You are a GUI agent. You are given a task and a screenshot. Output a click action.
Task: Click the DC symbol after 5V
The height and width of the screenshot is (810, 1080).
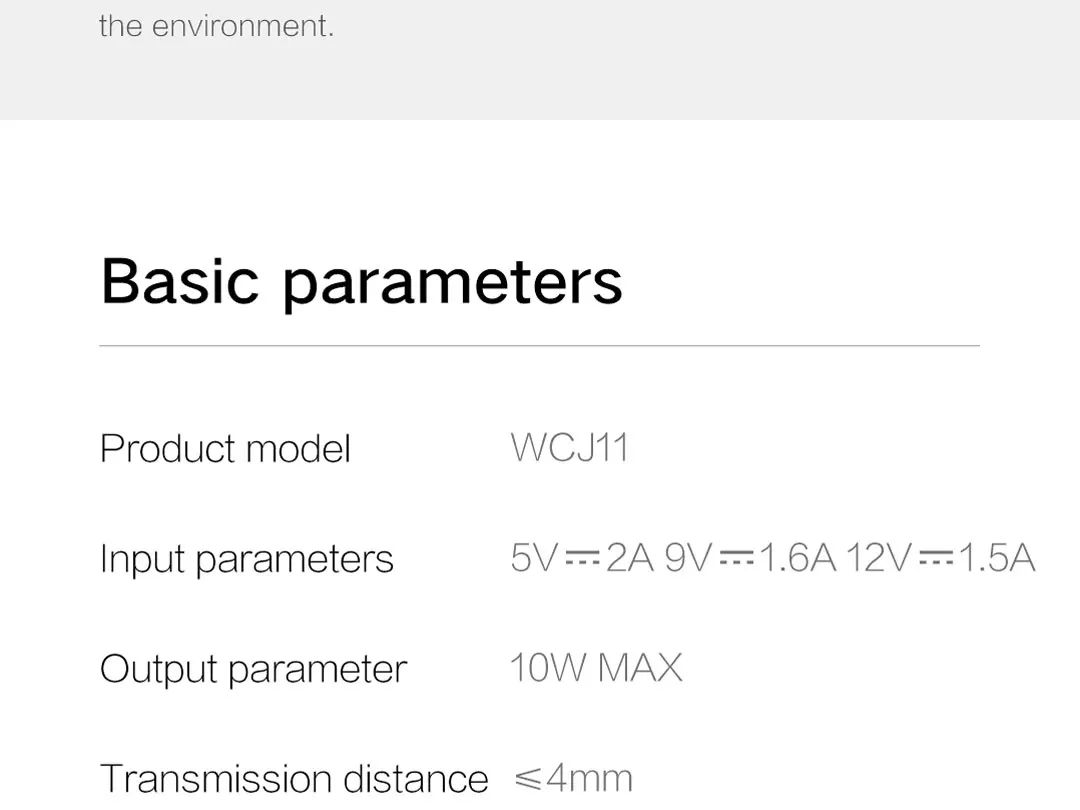pyautogui.click(x=581, y=559)
